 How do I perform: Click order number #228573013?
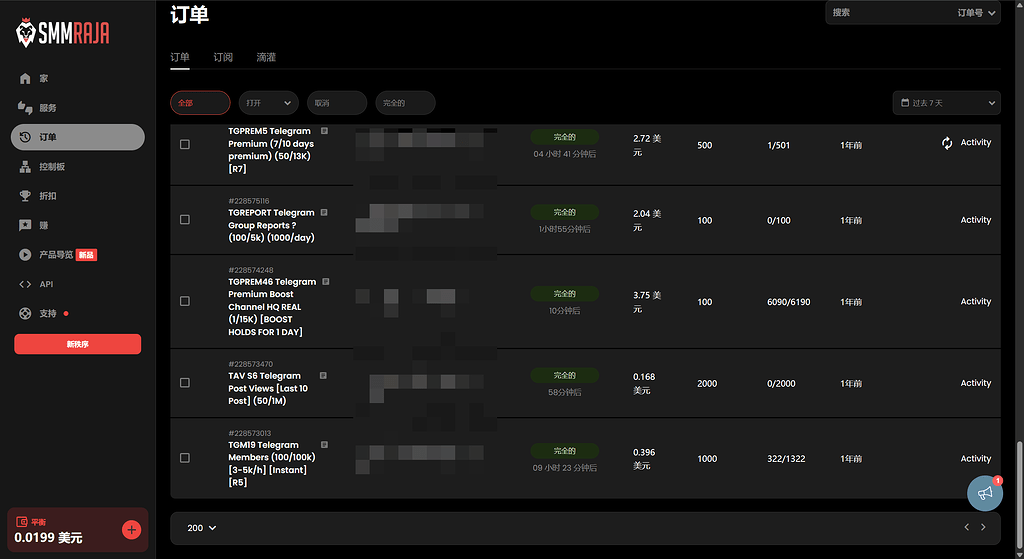(x=249, y=434)
